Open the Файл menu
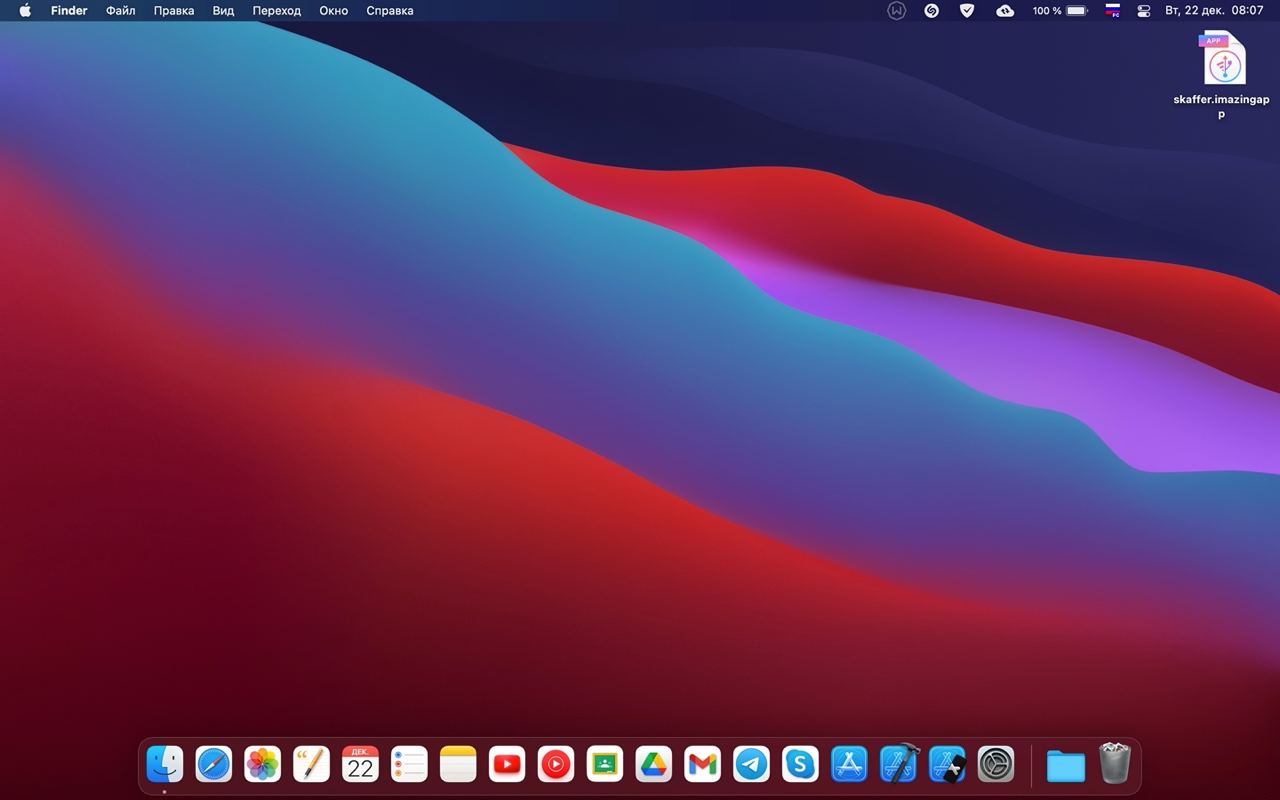 121,11
